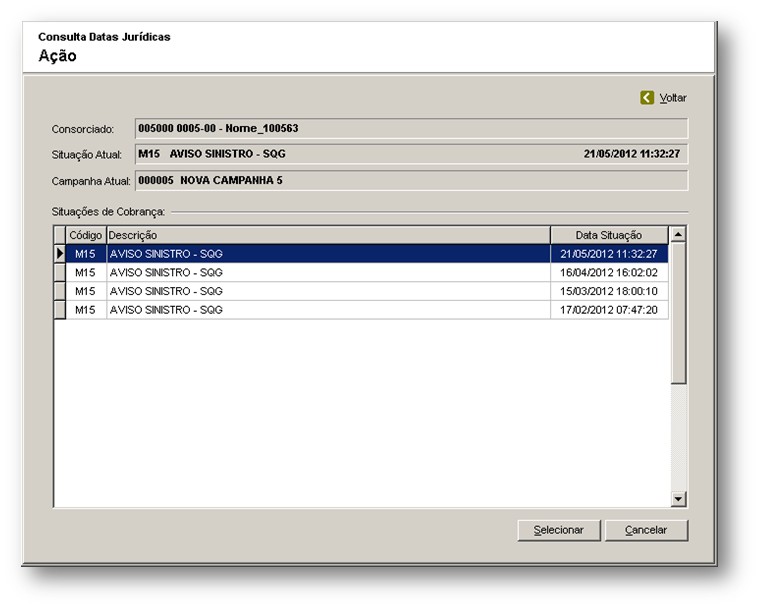This screenshot has height=609, width=760.
Task: Click the Voltar link text
Action: (x=673, y=98)
